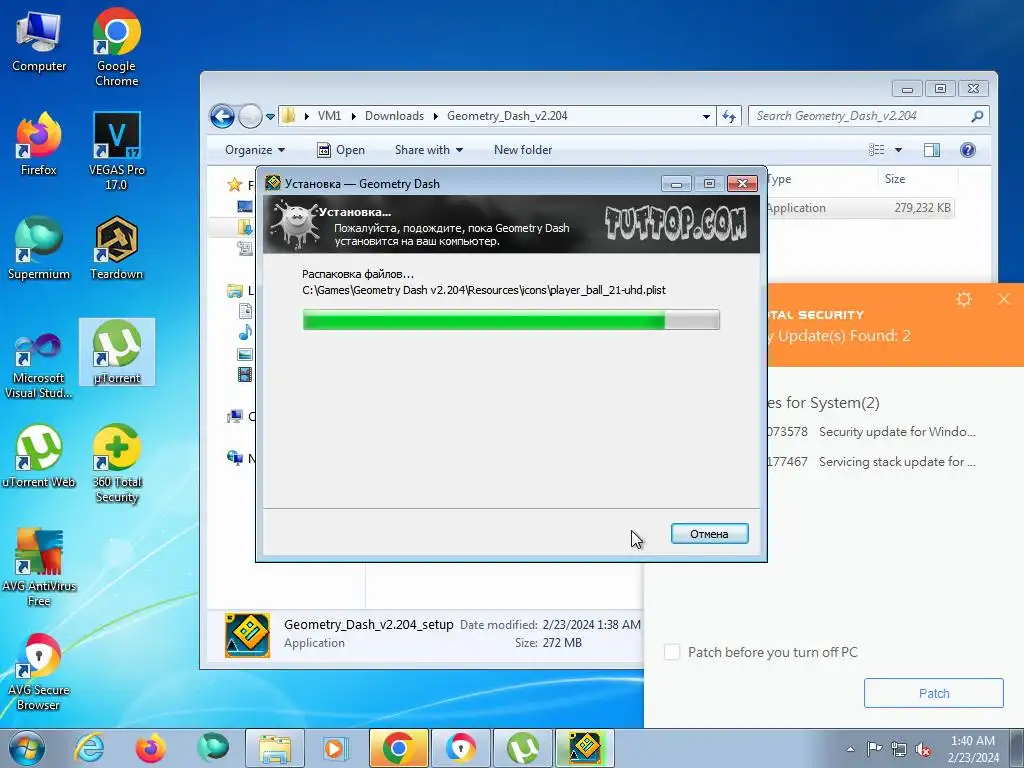Expand the view options dropdown arrow
Image resolution: width=1024 pixels, height=768 pixels.
click(x=898, y=150)
